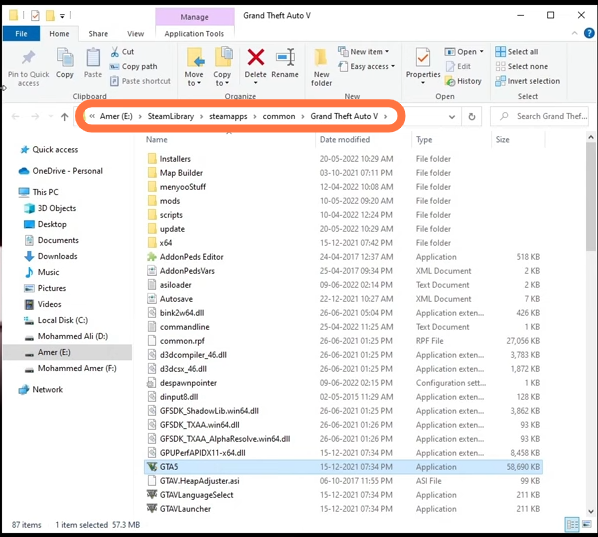Switch to Details view in status bar

point(572,524)
